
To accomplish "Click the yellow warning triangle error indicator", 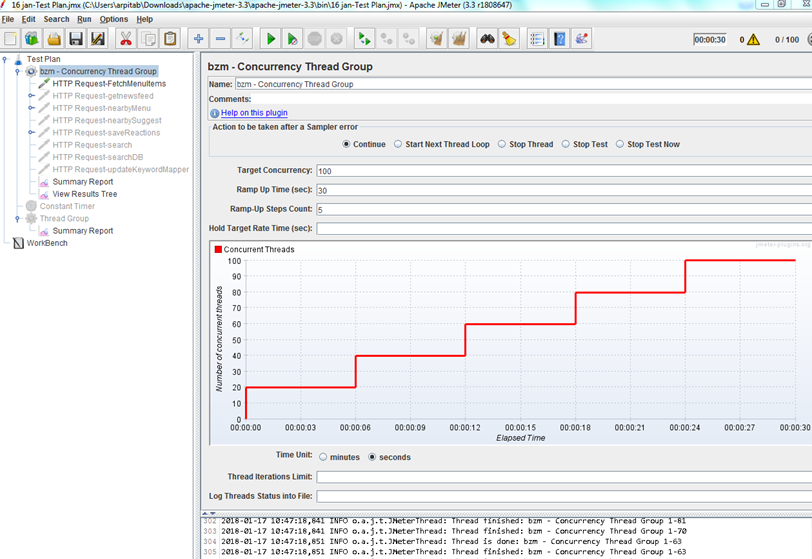I will click(753, 39).
